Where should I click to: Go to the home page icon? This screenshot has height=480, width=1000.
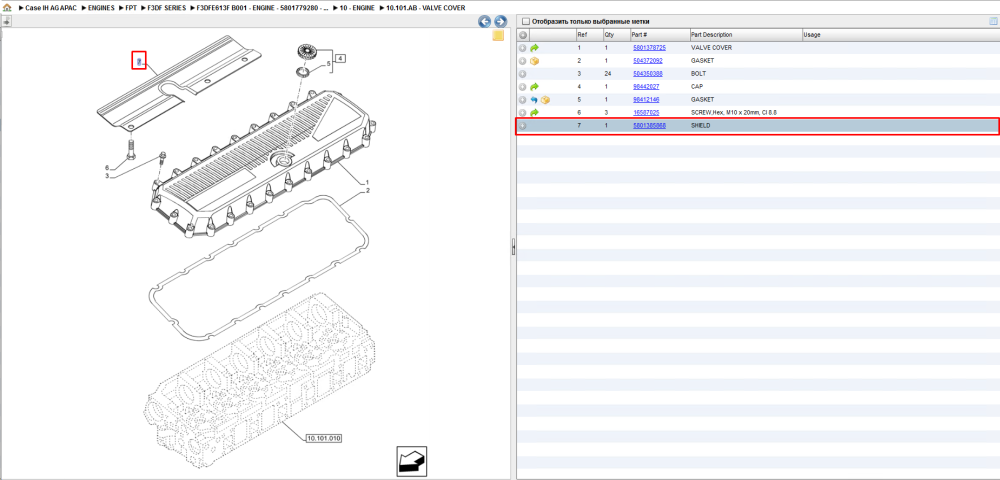tap(7, 8)
